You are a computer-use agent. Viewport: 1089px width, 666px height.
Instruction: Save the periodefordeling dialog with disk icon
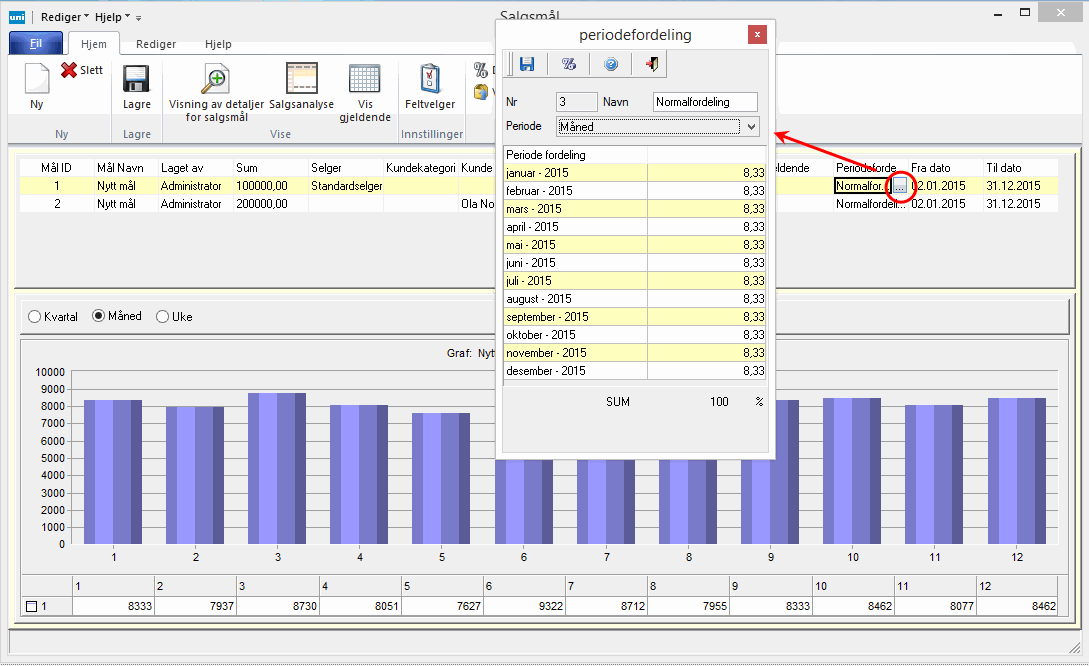pos(527,64)
